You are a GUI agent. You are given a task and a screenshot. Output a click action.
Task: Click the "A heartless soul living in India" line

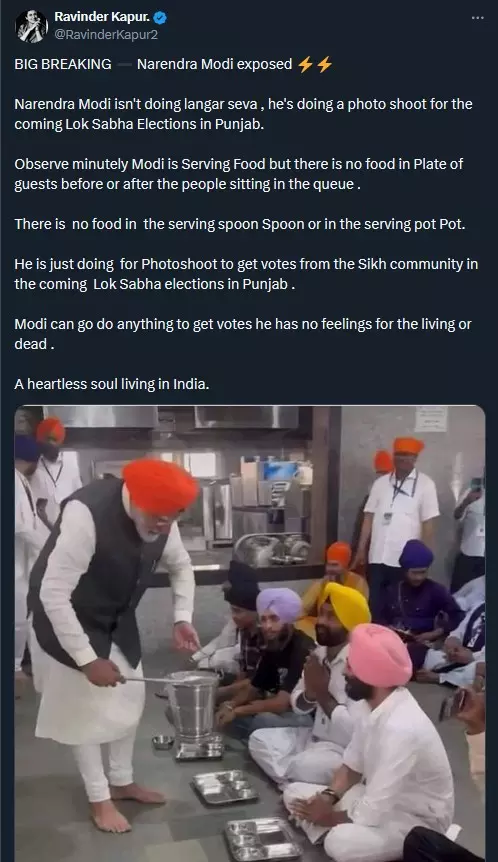click(112, 384)
